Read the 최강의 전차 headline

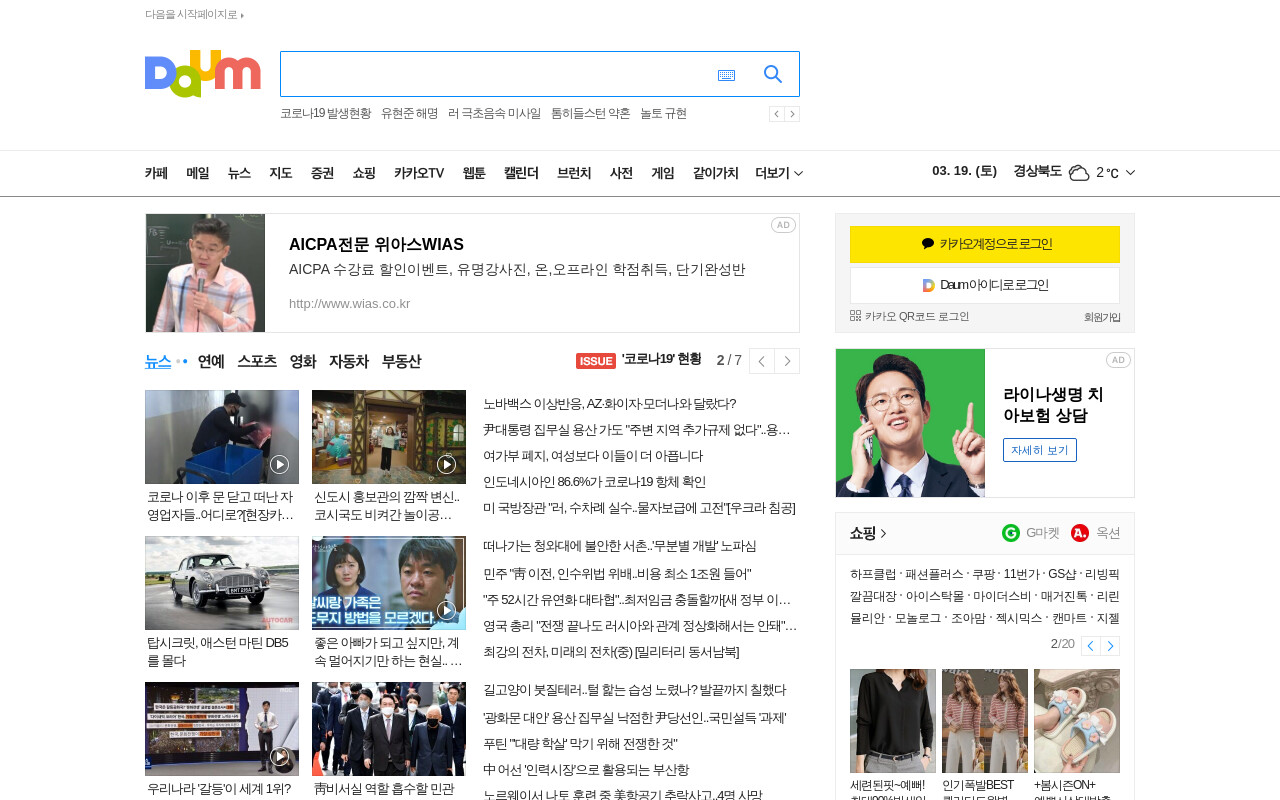(611, 652)
